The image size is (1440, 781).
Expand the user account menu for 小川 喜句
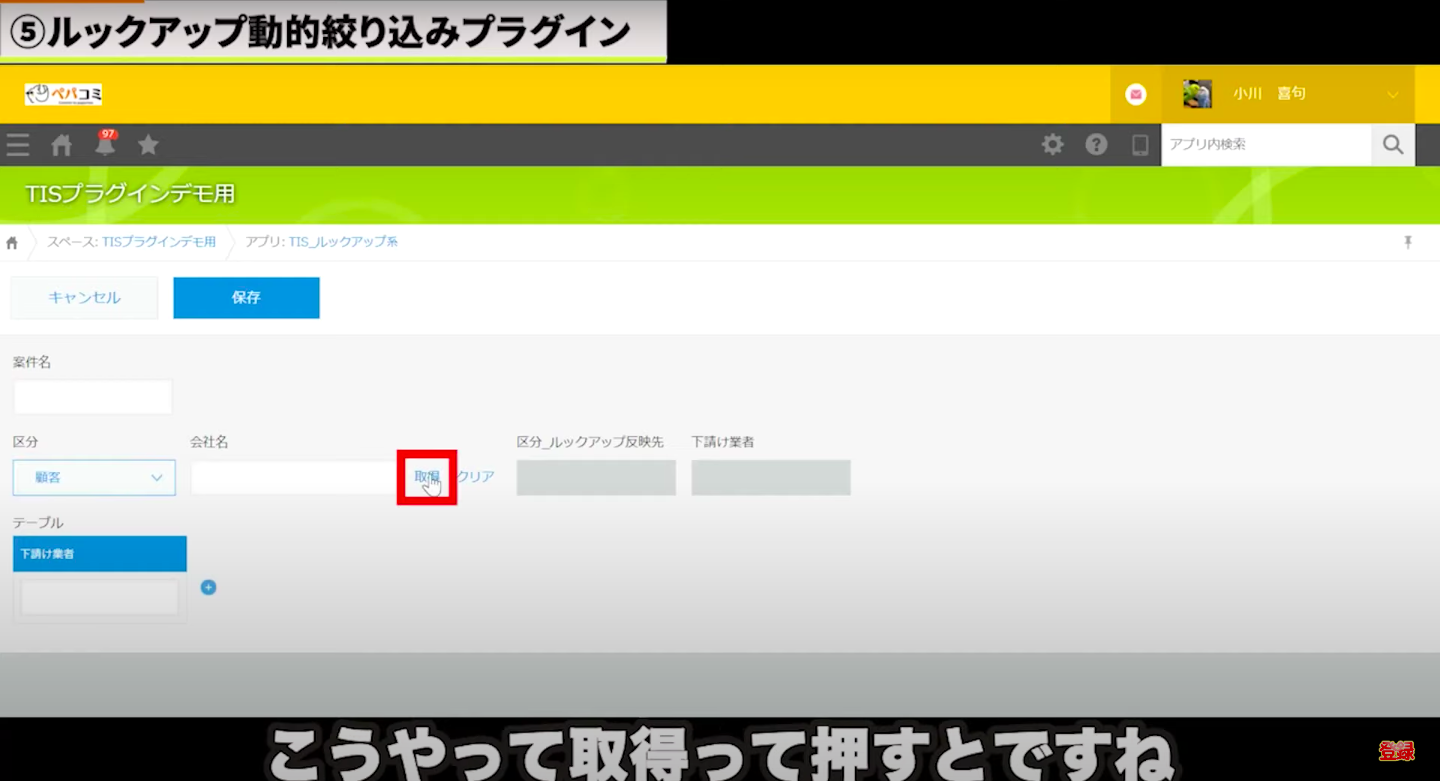pyautogui.click(x=1393, y=93)
